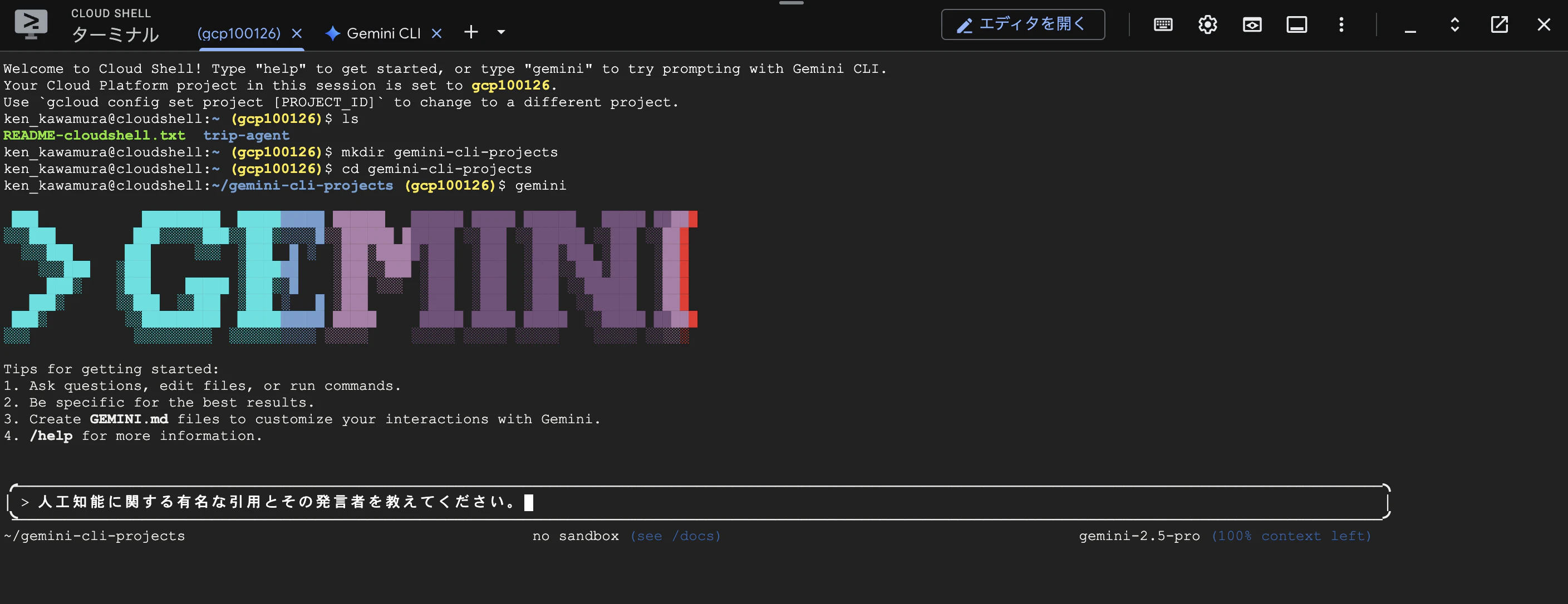Click "trip-agent" in the ls output
This screenshot has width=1568, height=604.
247,135
